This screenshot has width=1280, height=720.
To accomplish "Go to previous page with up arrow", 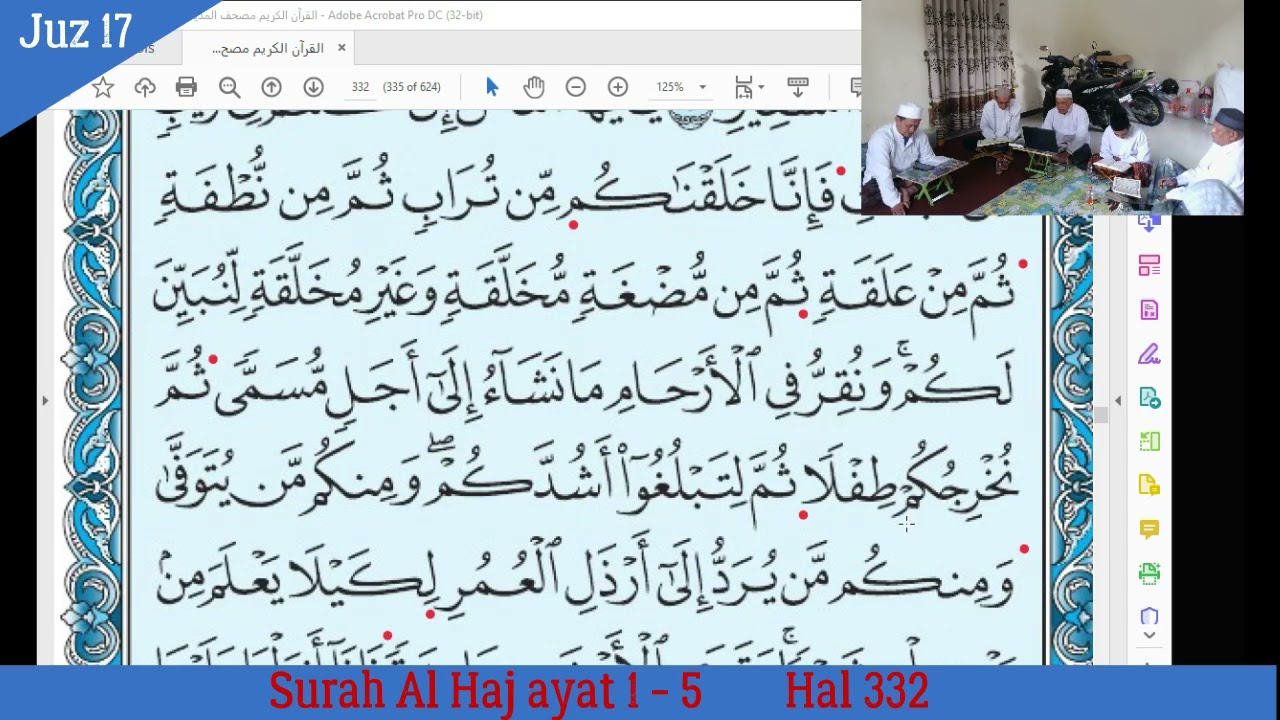I will (271, 88).
